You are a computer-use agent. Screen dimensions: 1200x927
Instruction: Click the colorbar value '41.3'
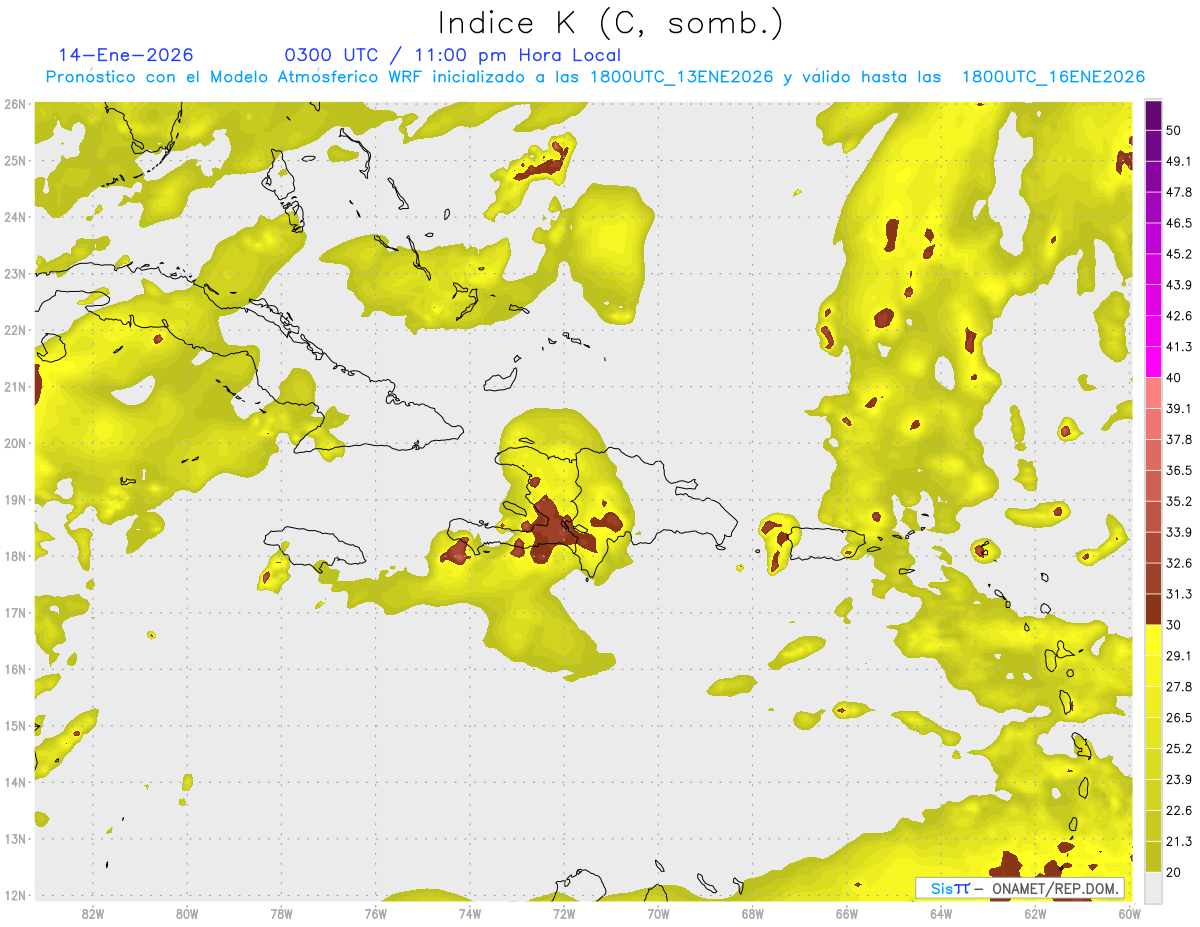1179,347
